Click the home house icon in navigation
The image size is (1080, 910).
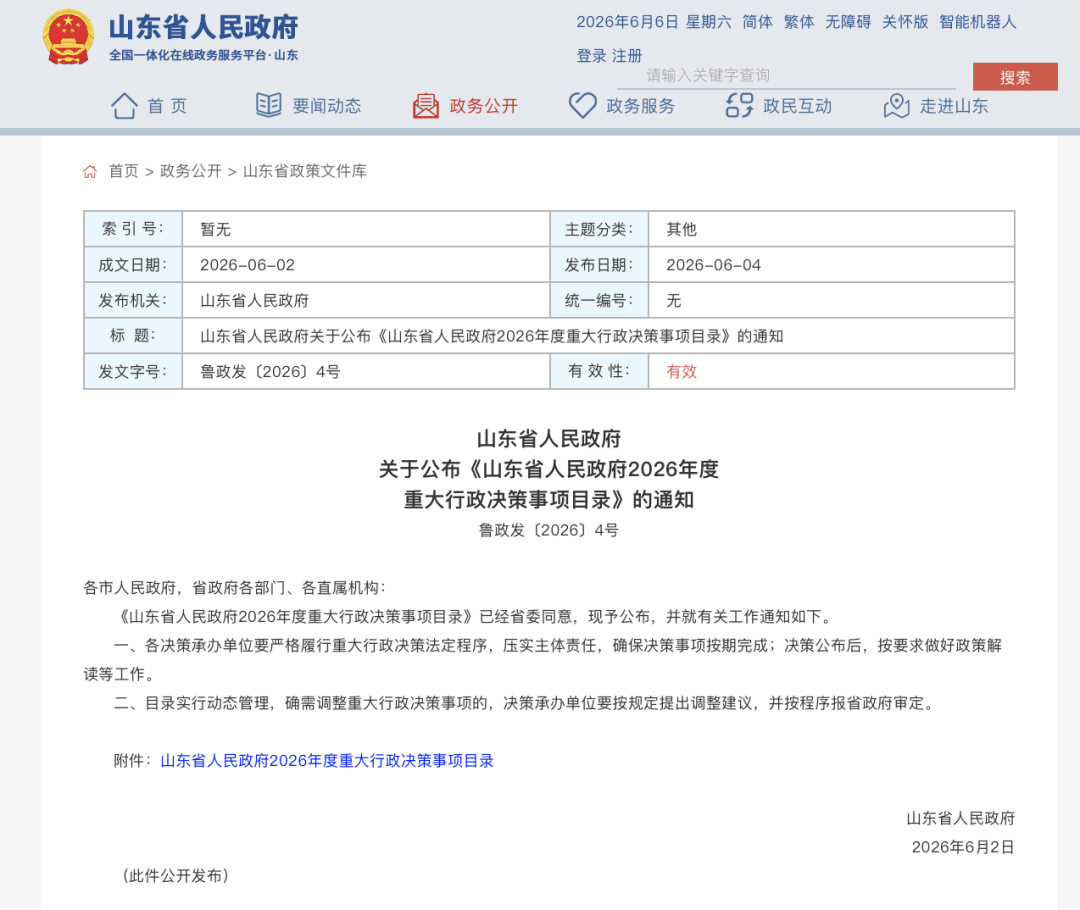click(x=124, y=105)
